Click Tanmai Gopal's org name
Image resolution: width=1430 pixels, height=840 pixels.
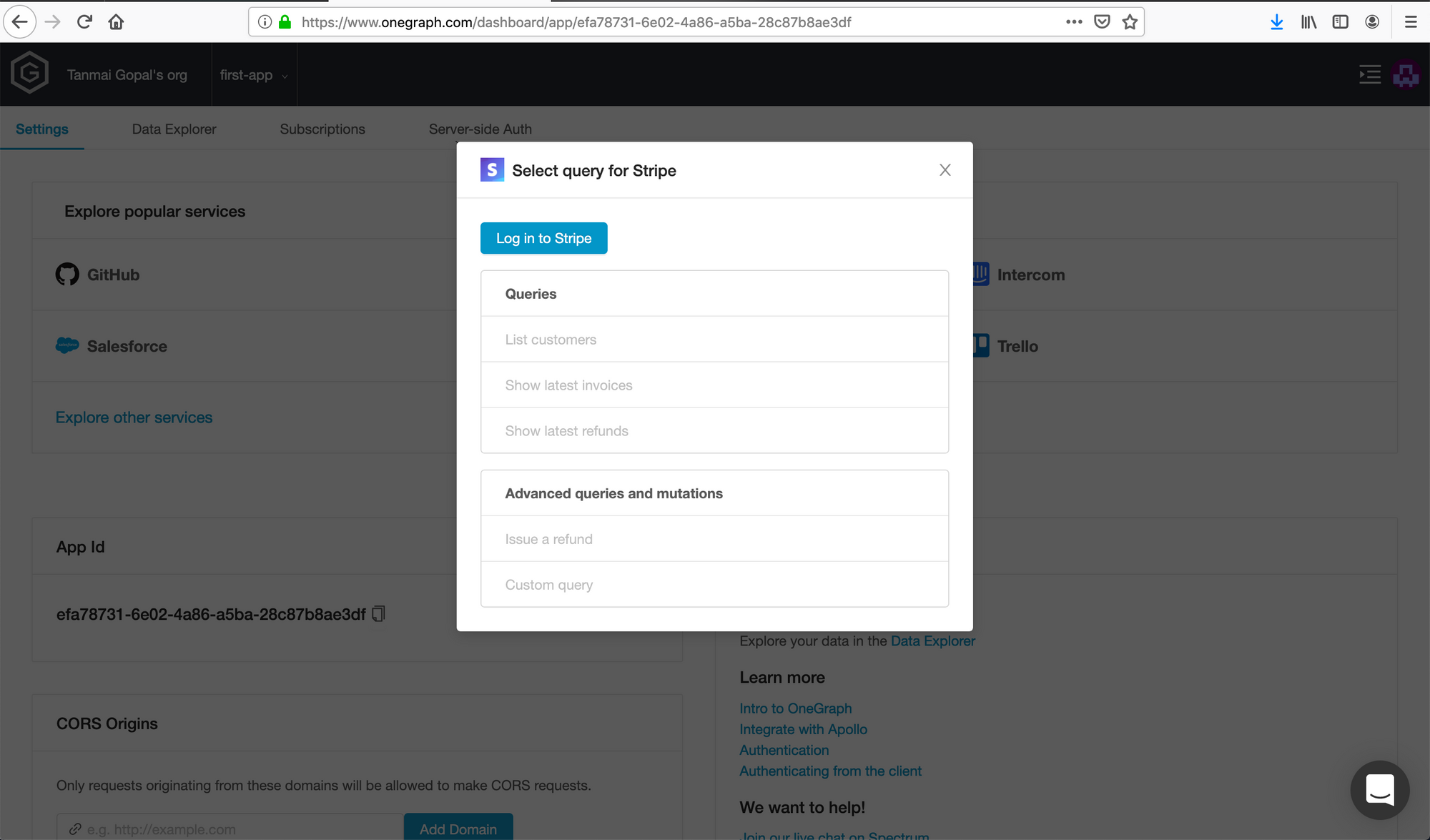coord(127,75)
